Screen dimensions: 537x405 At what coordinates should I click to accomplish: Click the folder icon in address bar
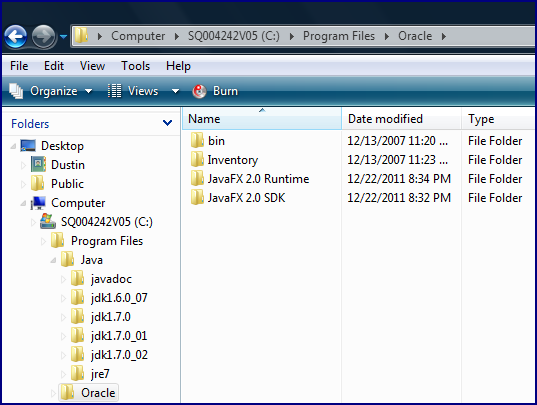[82, 35]
